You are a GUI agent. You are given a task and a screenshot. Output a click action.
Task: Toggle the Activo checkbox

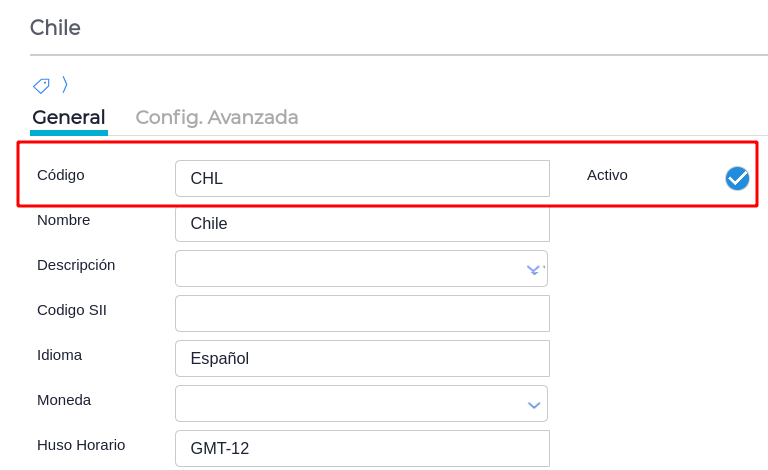tap(737, 178)
